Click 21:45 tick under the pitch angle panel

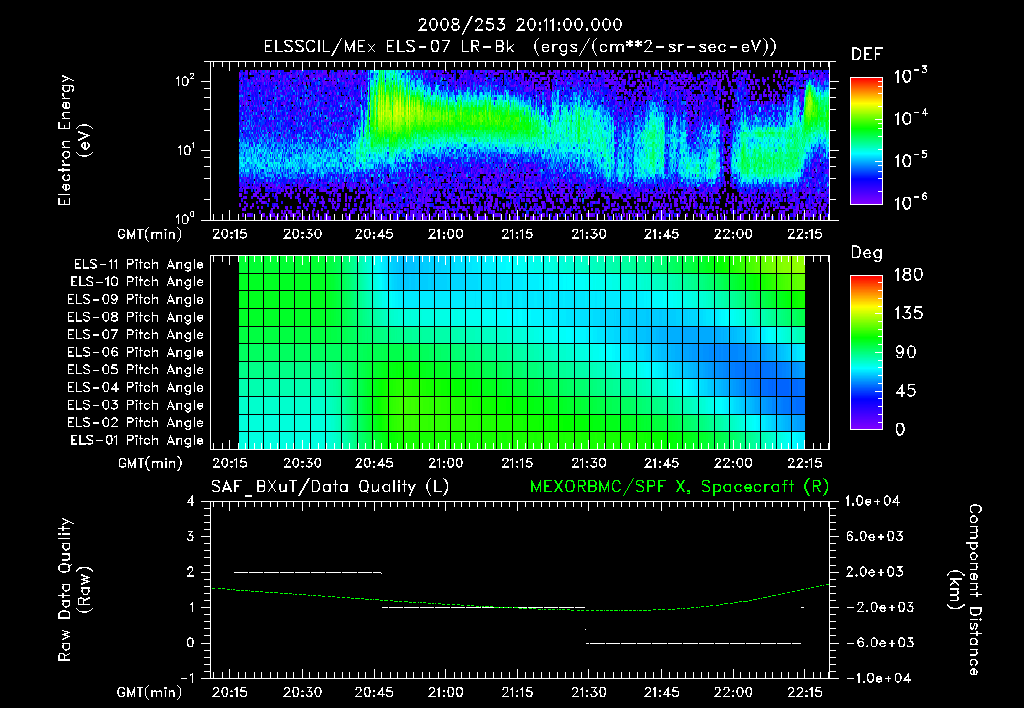pyautogui.click(x=661, y=464)
